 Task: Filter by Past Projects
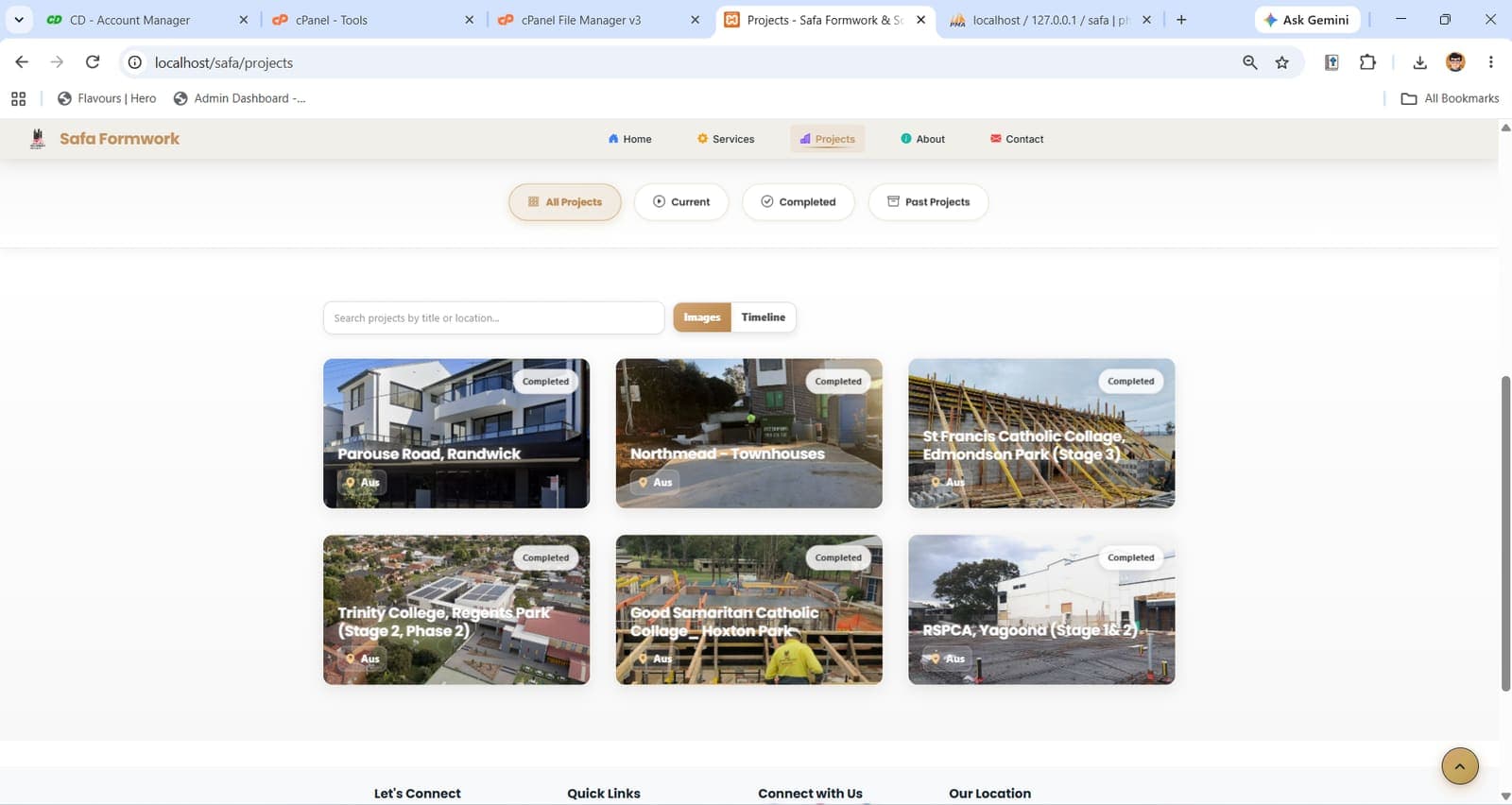coord(928,202)
